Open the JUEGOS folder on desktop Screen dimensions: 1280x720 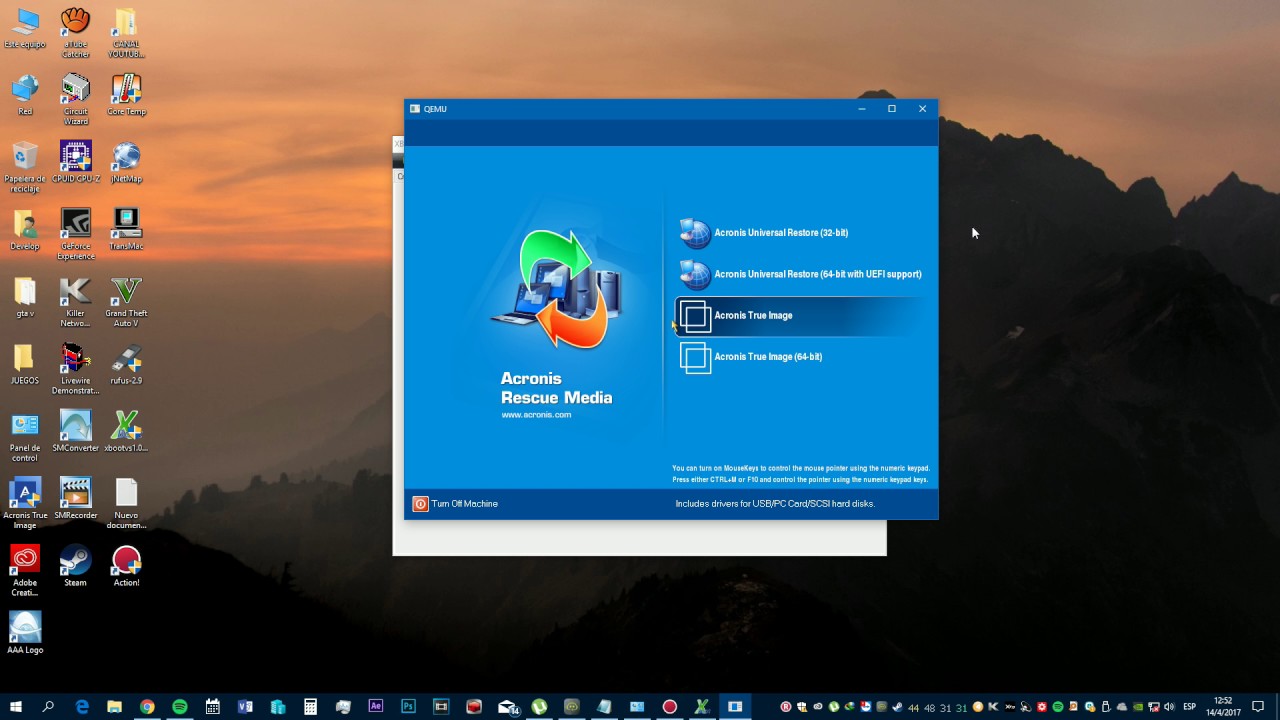25,364
